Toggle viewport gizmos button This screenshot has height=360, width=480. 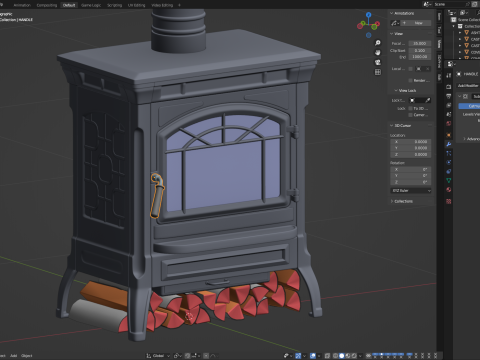298,356
